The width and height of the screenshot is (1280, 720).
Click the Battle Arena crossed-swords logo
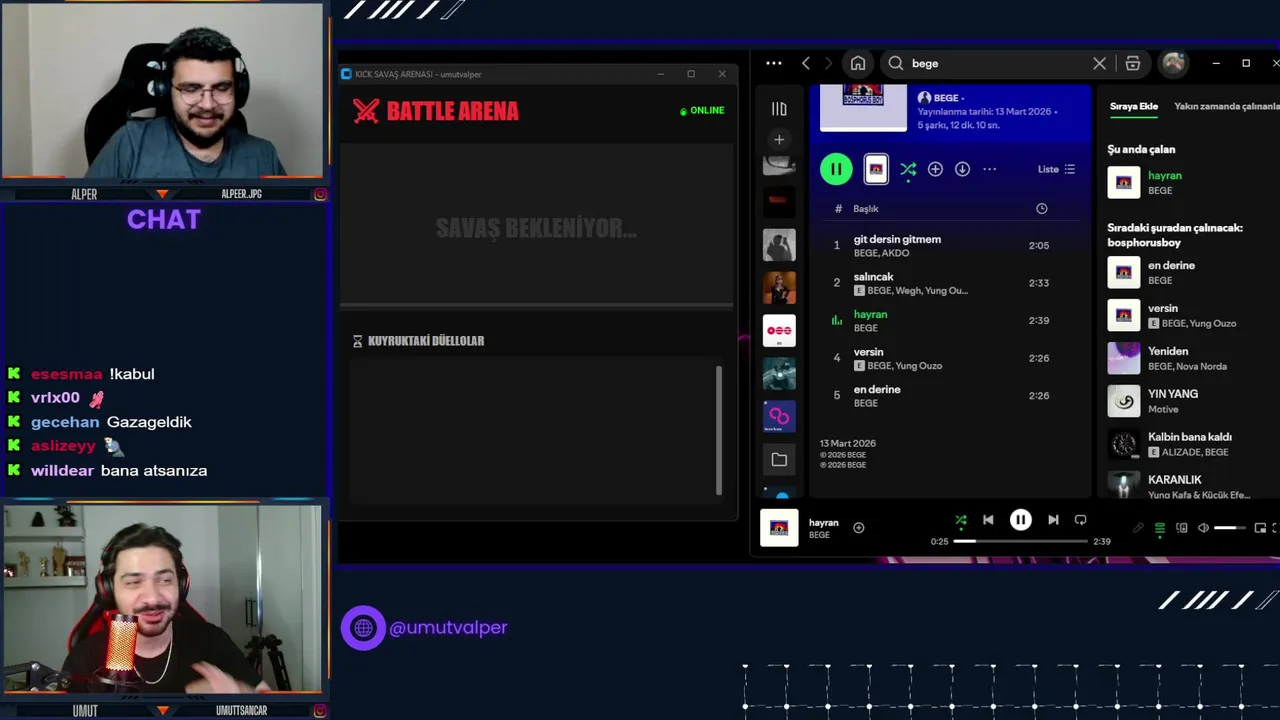point(366,111)
